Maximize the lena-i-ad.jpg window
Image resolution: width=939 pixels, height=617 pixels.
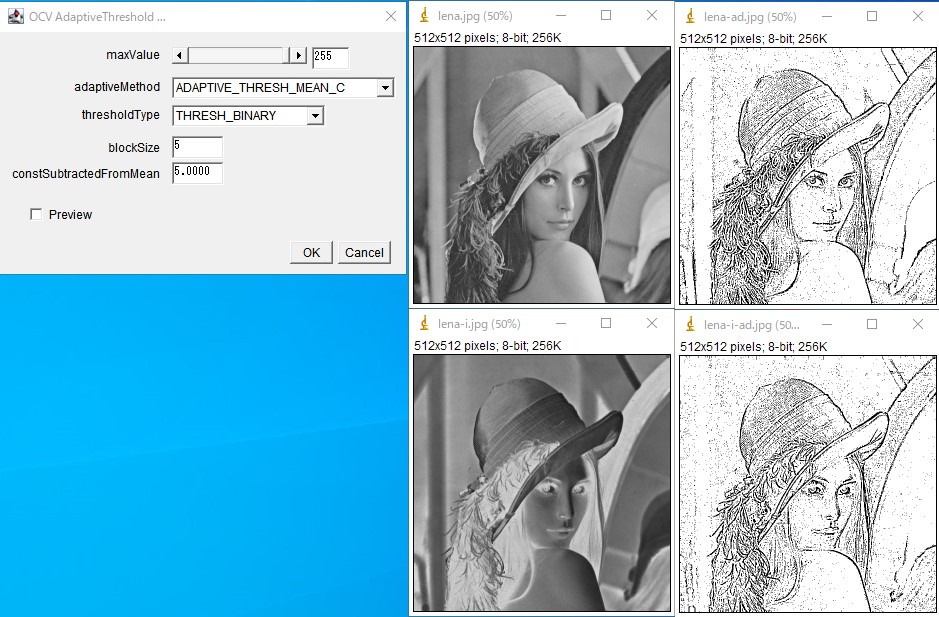872,324
